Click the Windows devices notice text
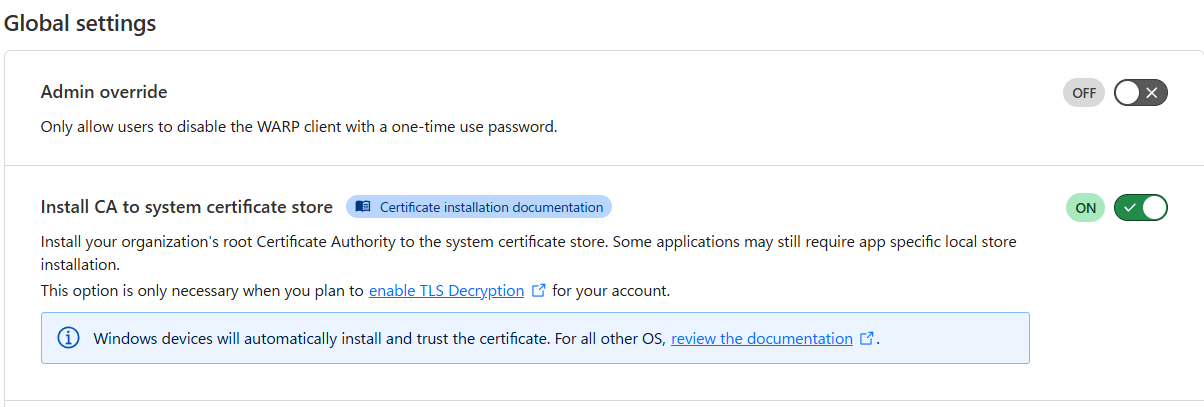 pos(486,339)
